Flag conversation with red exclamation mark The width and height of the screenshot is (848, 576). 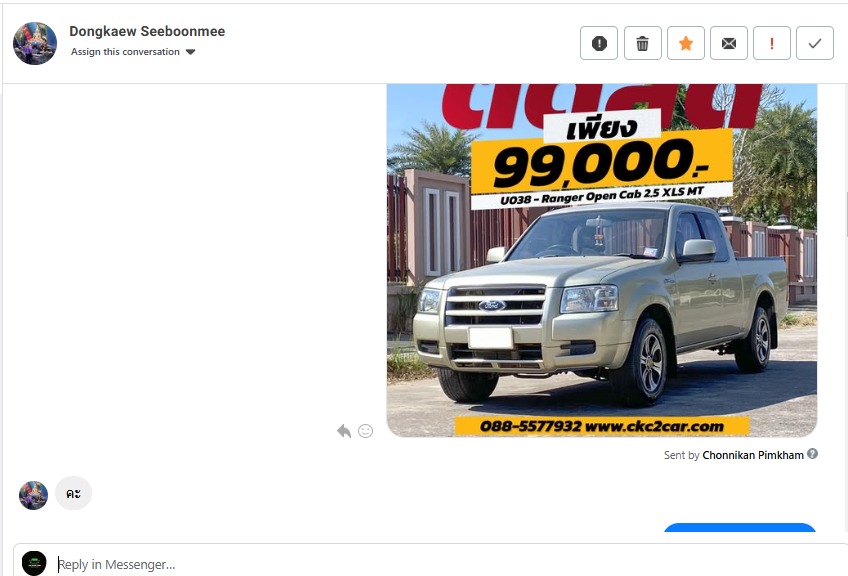[x=772, y=43]
